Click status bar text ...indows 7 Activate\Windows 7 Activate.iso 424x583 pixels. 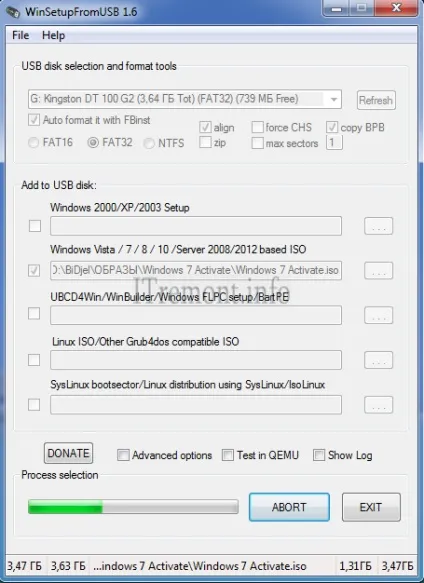click(200, 566)
